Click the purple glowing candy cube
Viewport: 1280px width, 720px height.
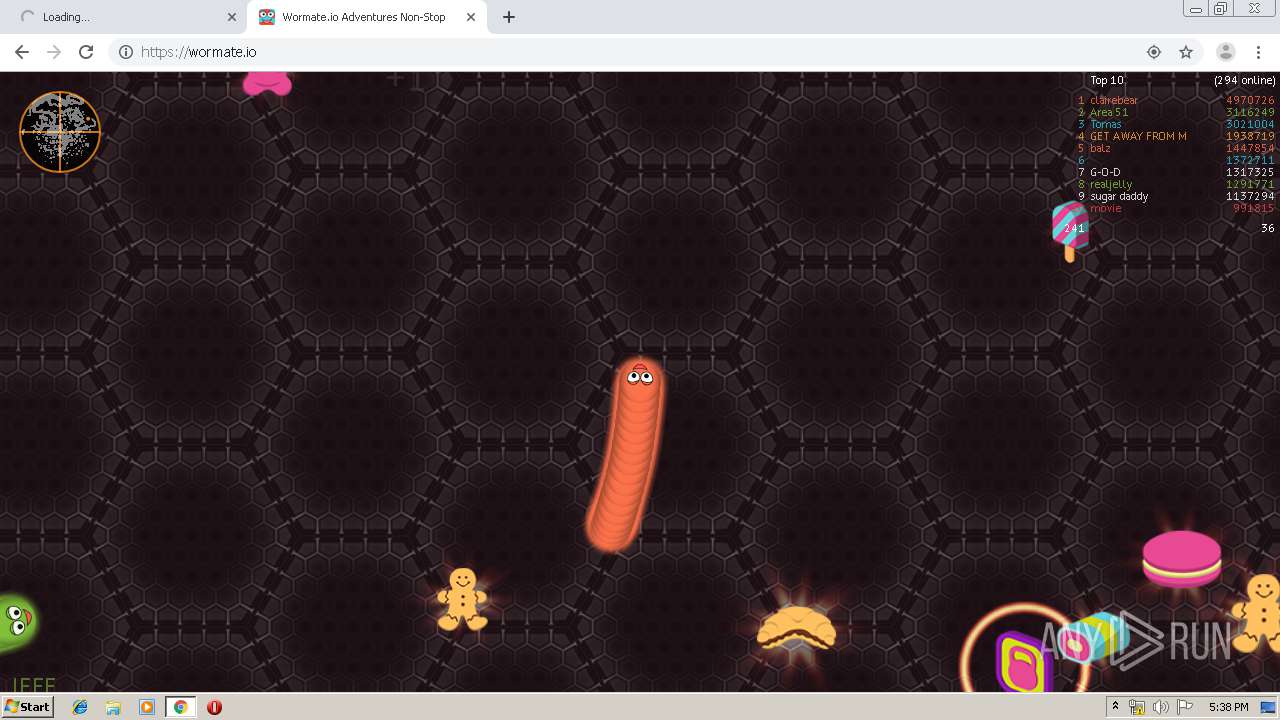pyautogui.click(x=1024, y=662)
